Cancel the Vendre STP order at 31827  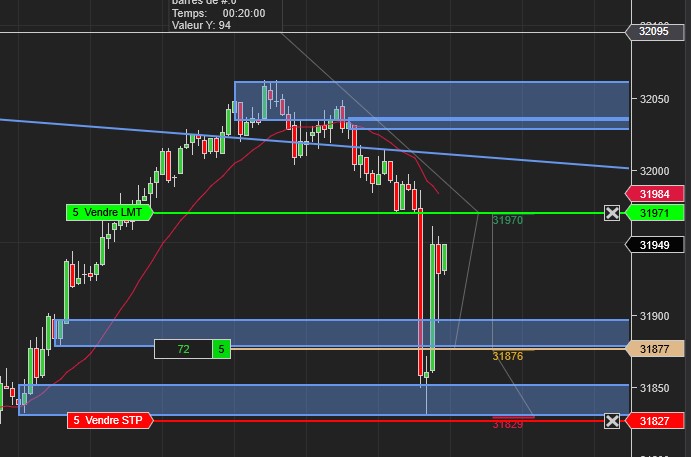click(612, 421)
